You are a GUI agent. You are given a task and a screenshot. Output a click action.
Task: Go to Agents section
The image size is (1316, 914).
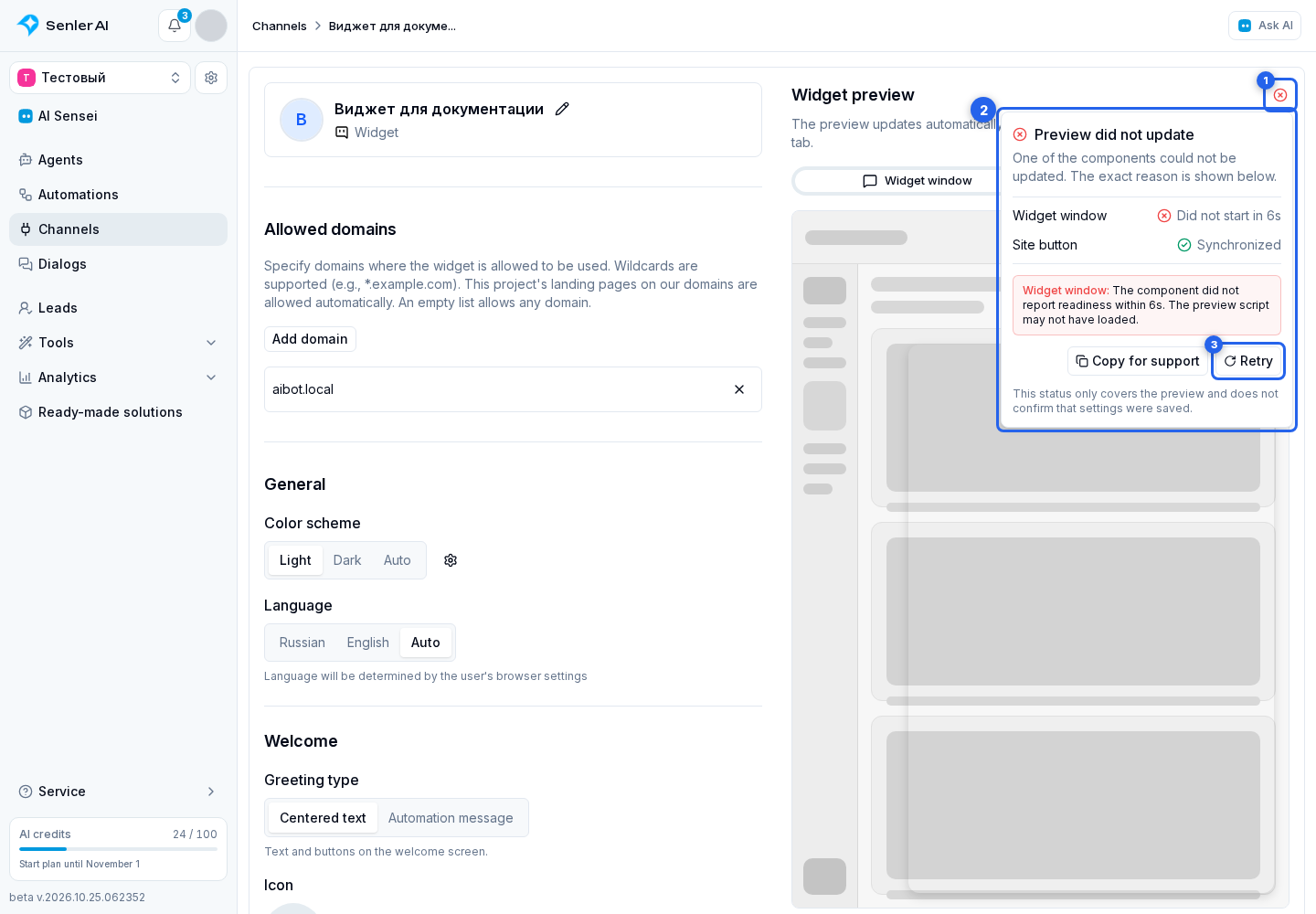pos(118,160)
